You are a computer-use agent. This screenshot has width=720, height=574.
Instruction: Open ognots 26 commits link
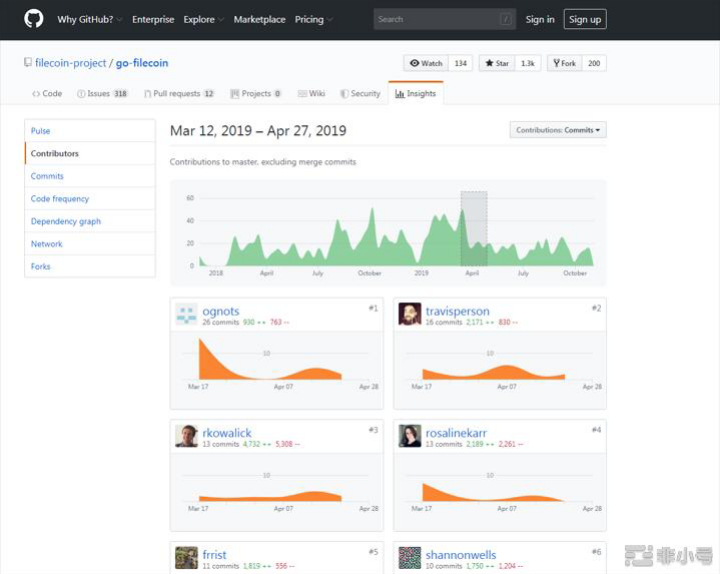coord(221,322)
